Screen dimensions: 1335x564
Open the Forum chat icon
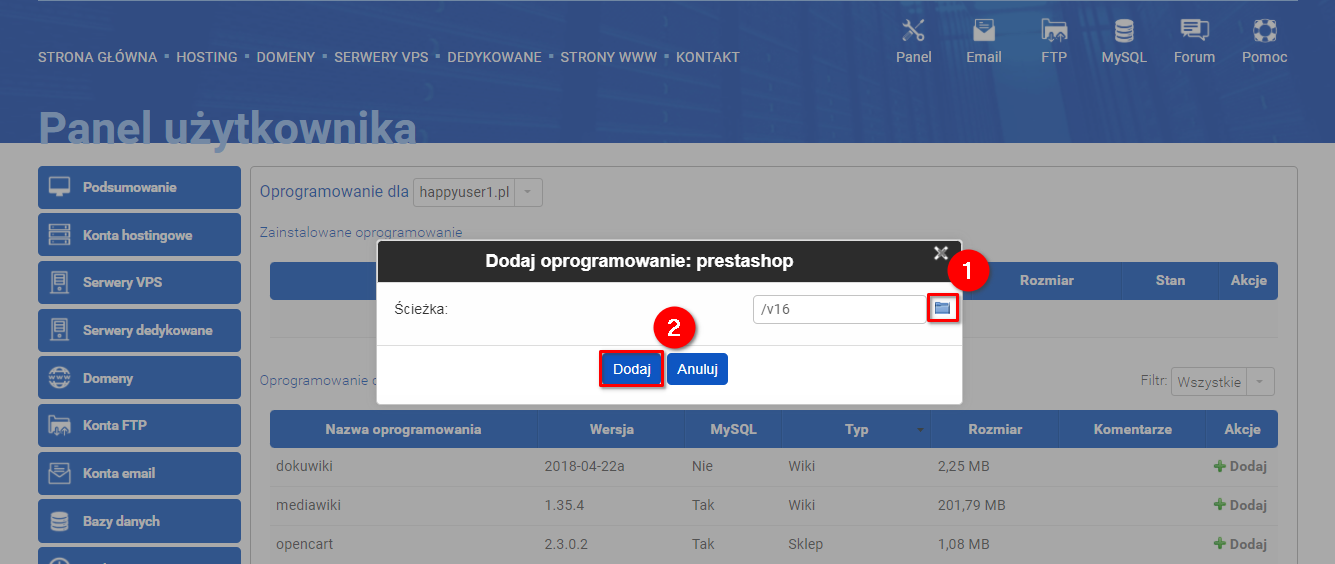(x=1194, y=30)
